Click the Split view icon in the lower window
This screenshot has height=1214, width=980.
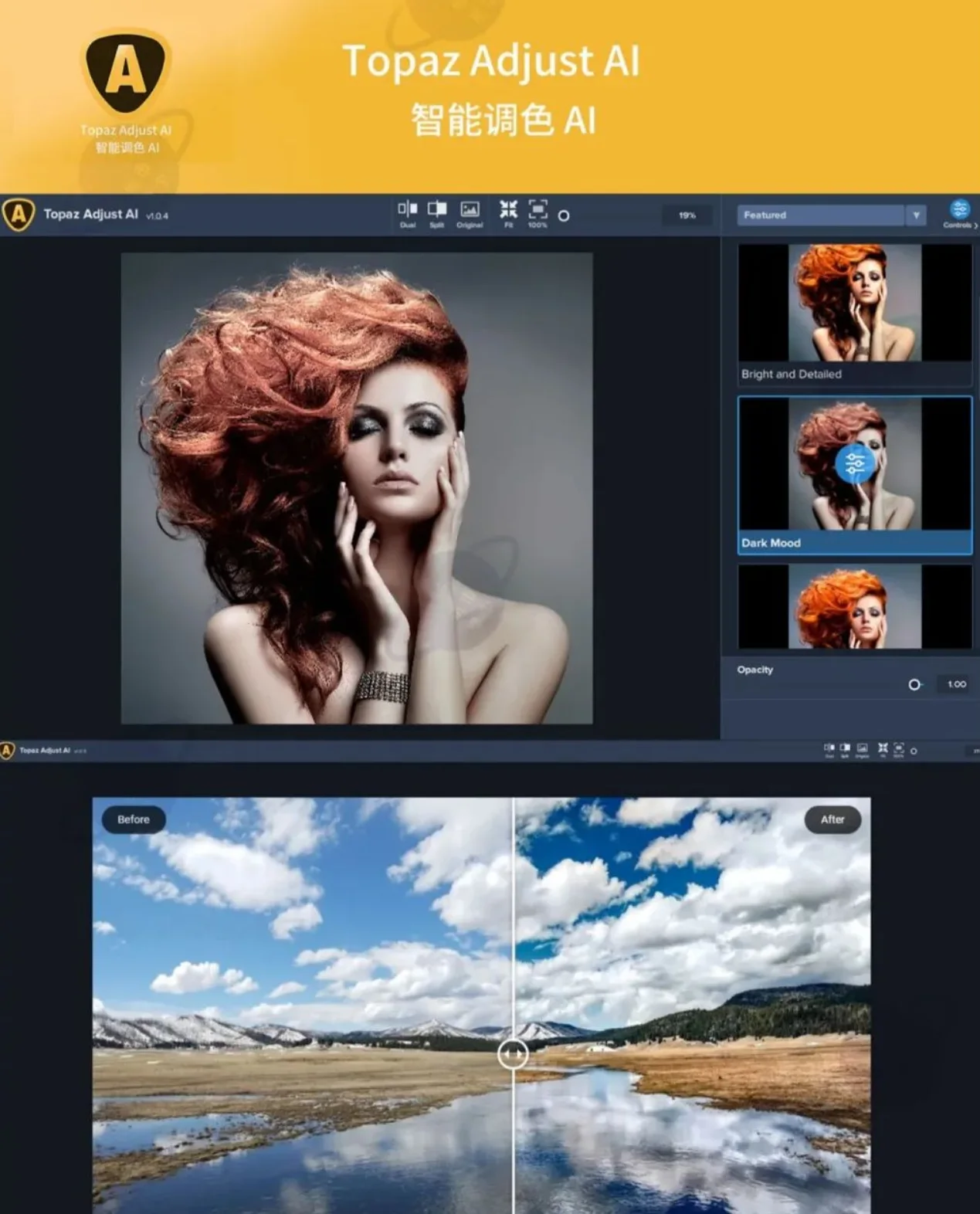(x=845, y=750)
